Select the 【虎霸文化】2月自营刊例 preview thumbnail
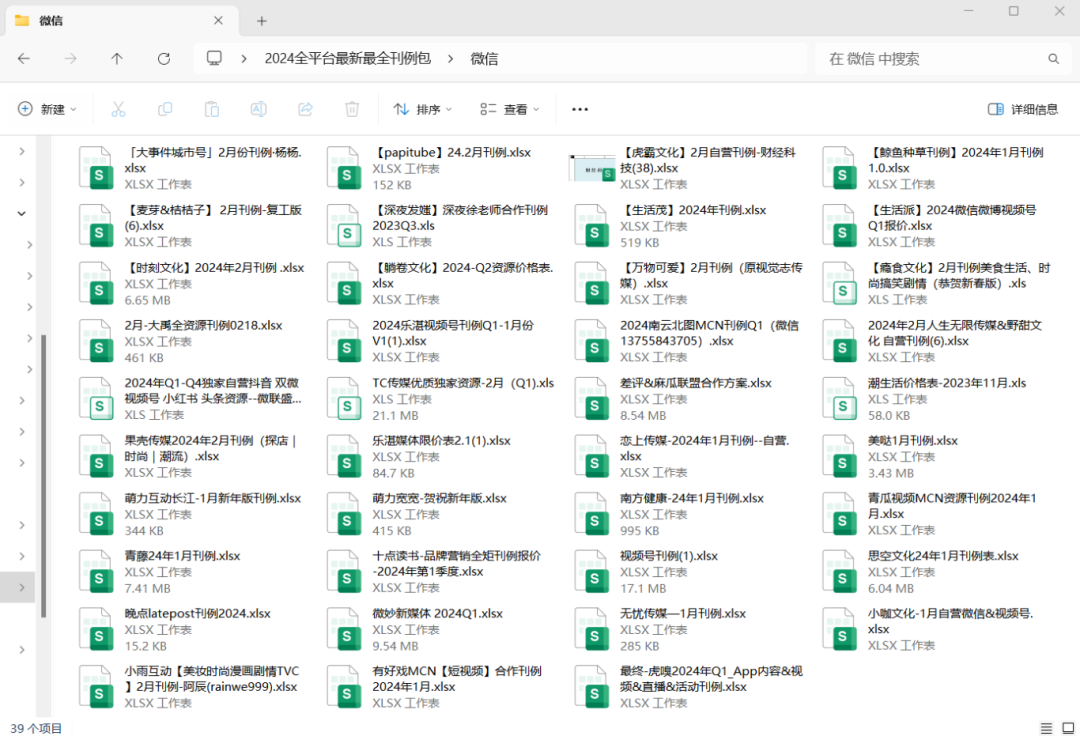 click(x=592, y=168)
